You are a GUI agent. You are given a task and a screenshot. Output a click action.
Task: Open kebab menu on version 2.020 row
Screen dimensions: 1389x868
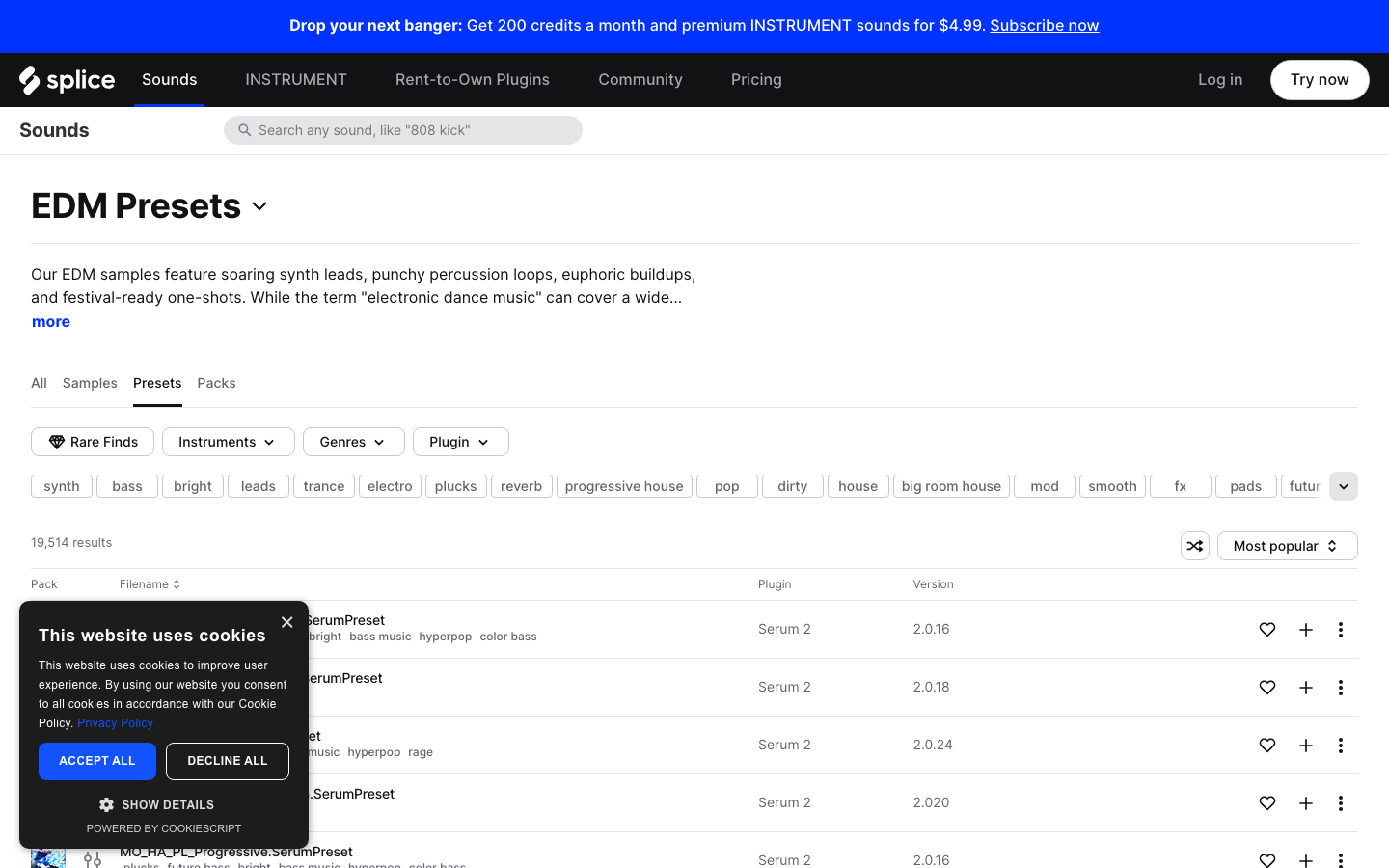point(1341,803)
